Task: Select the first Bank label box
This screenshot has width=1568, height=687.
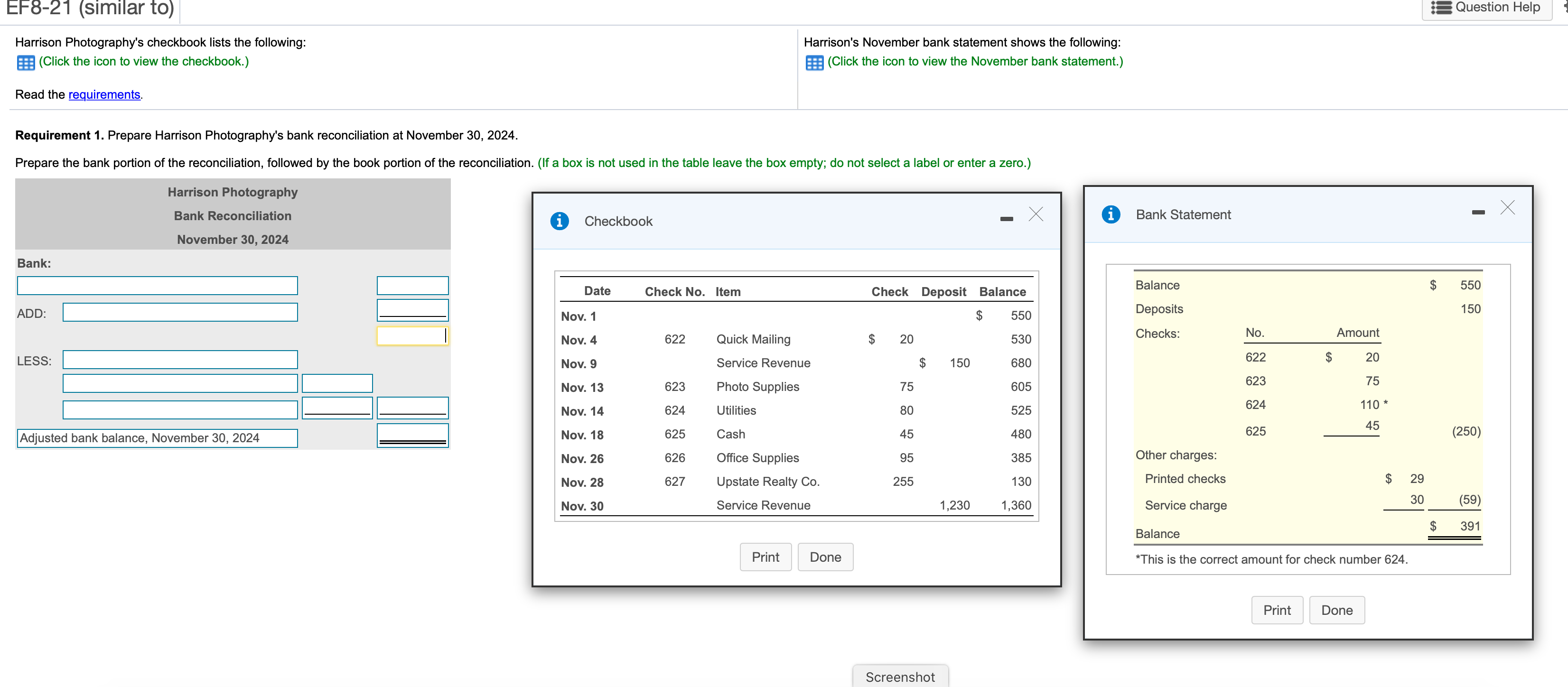Action: 157,286
